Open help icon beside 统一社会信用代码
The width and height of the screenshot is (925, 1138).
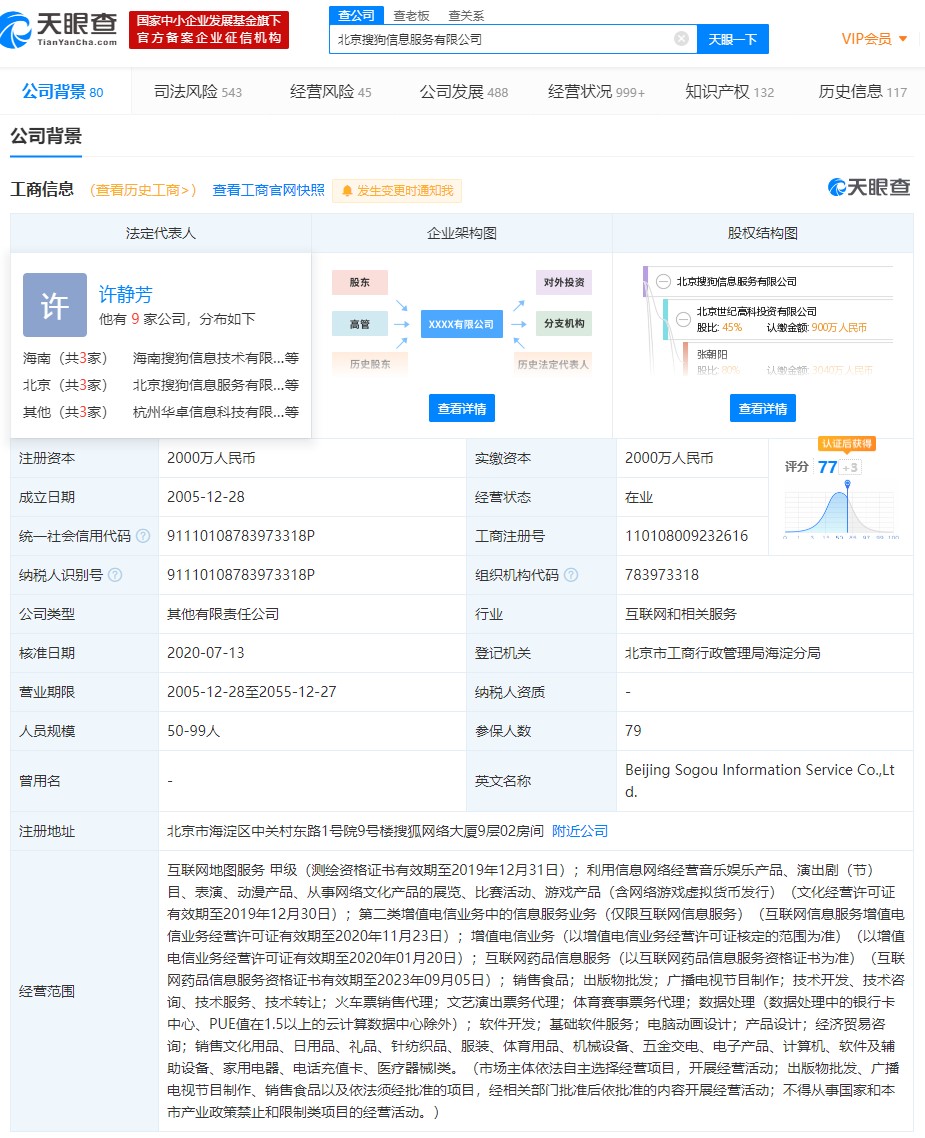[143, 536]
